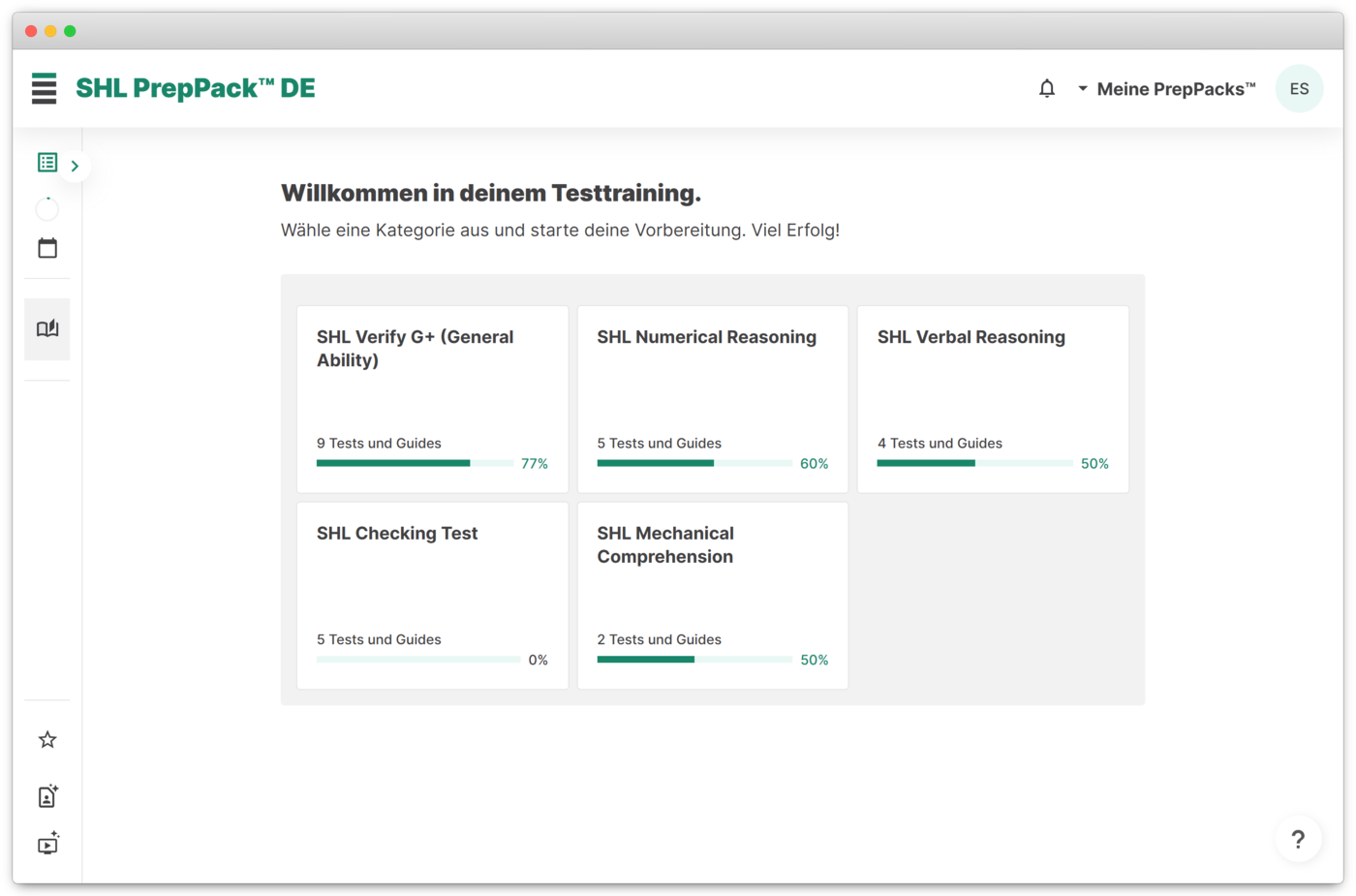Open the ES user avatar menu
Image resolution: width=1356 pixels, height=896 pixels.
[1299, 89]
